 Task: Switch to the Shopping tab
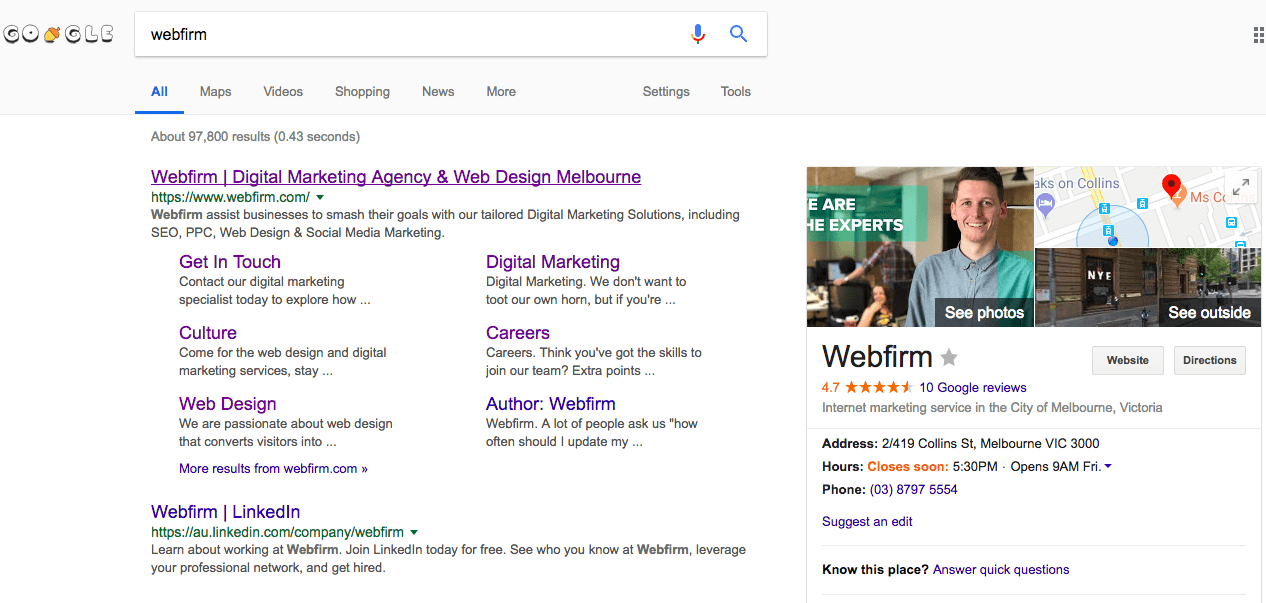point(362,91)
